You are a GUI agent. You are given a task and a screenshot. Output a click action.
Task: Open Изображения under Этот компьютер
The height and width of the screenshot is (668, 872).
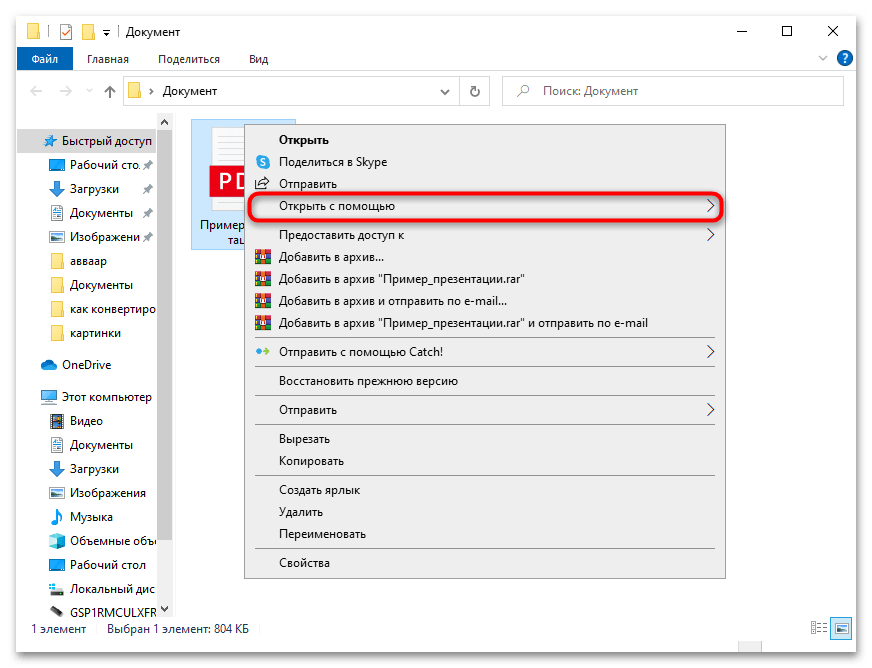[97, 493]
